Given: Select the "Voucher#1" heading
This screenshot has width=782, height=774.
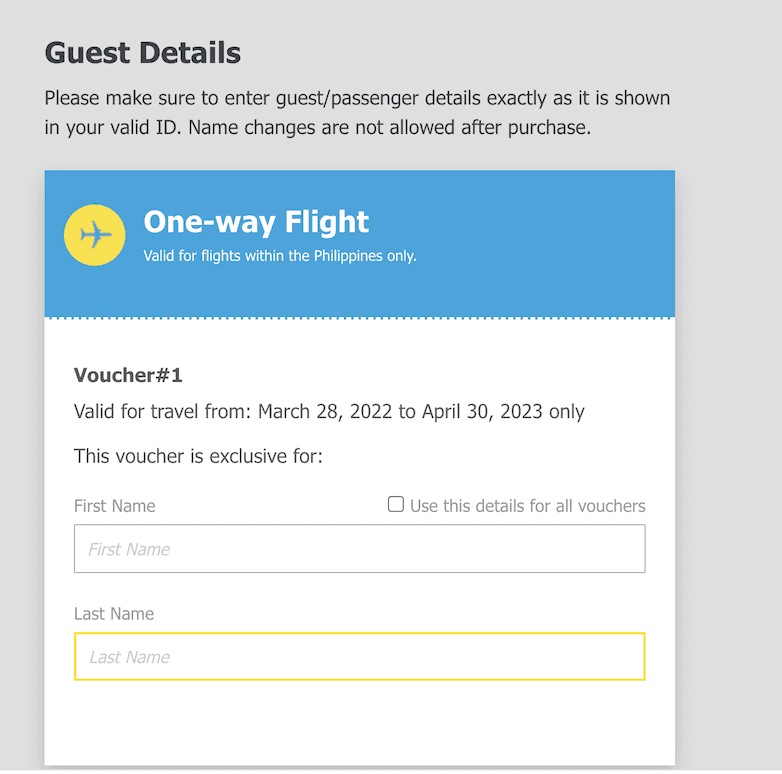Looking at the screenshot, I should 128,376.
